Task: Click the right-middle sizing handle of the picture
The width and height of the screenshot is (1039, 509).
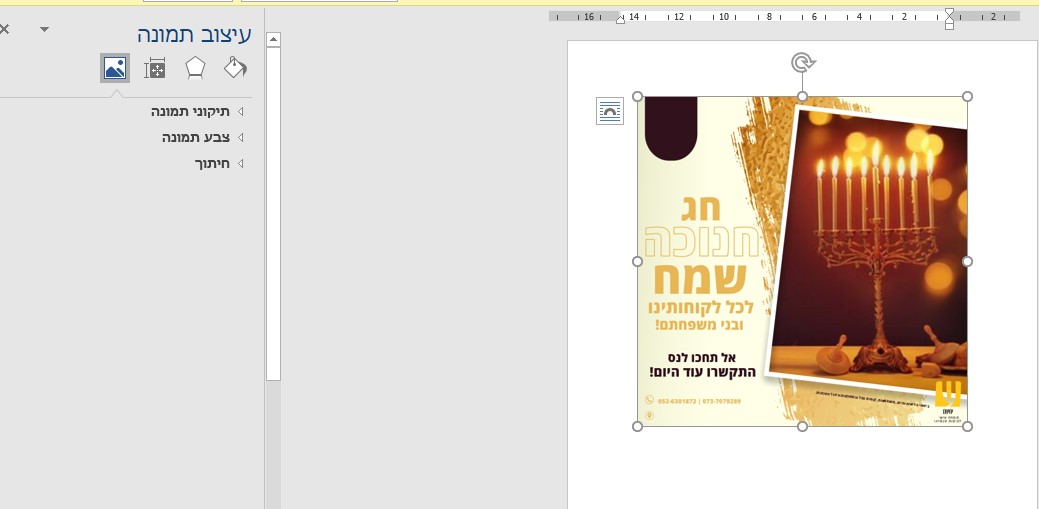Action: click(967, 262)
